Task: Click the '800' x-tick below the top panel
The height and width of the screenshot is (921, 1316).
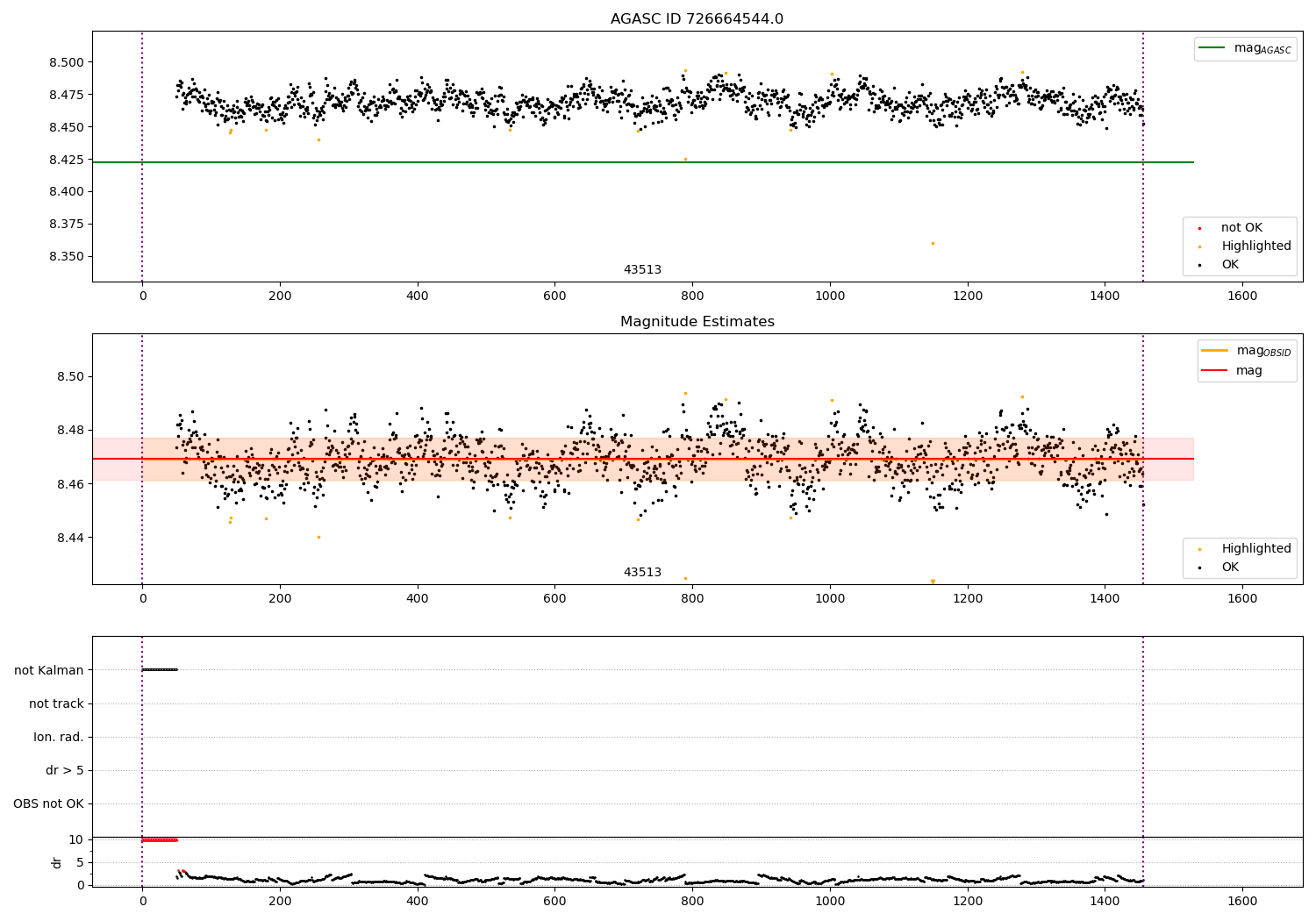Action: point(692,296)
